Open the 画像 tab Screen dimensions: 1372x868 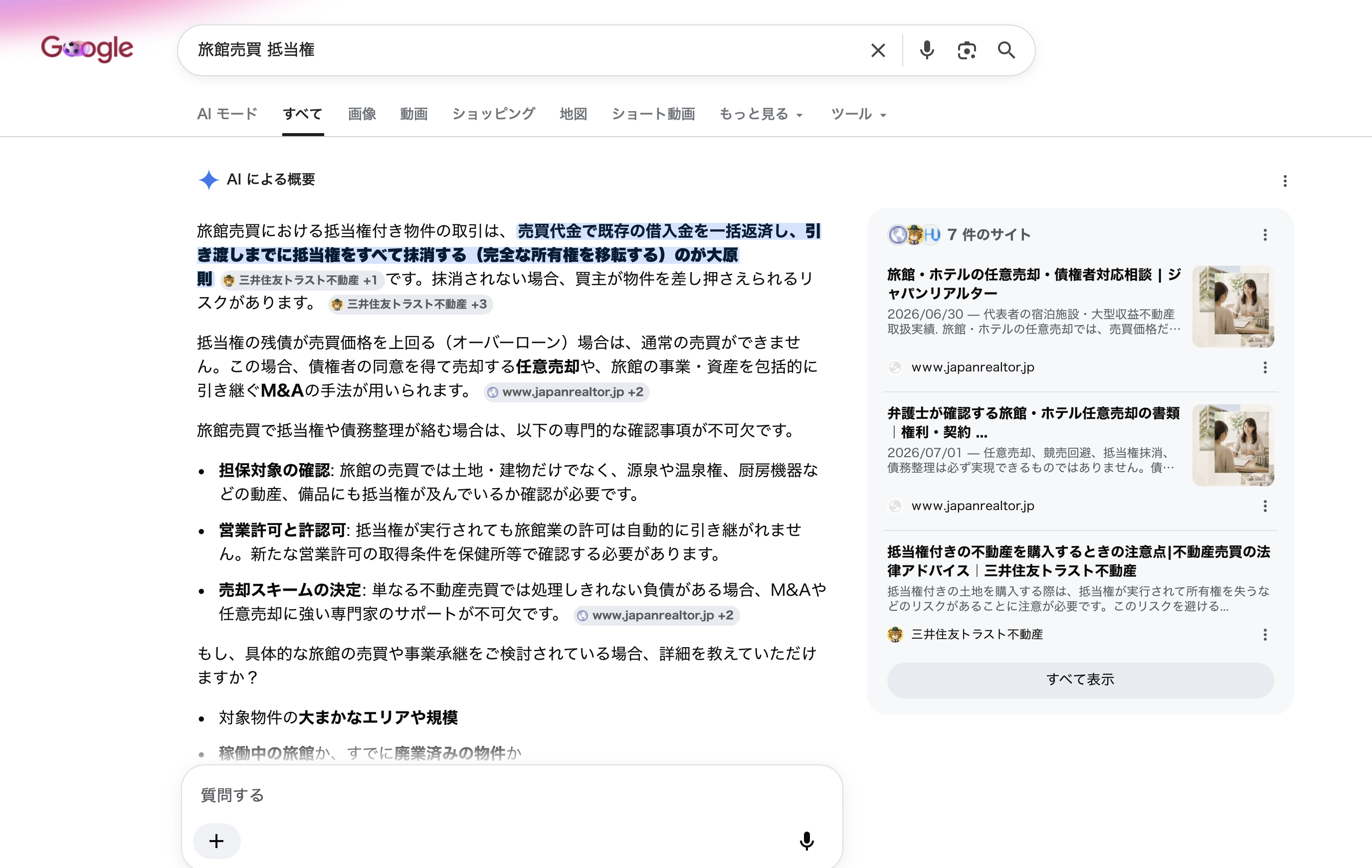[362, 114]
